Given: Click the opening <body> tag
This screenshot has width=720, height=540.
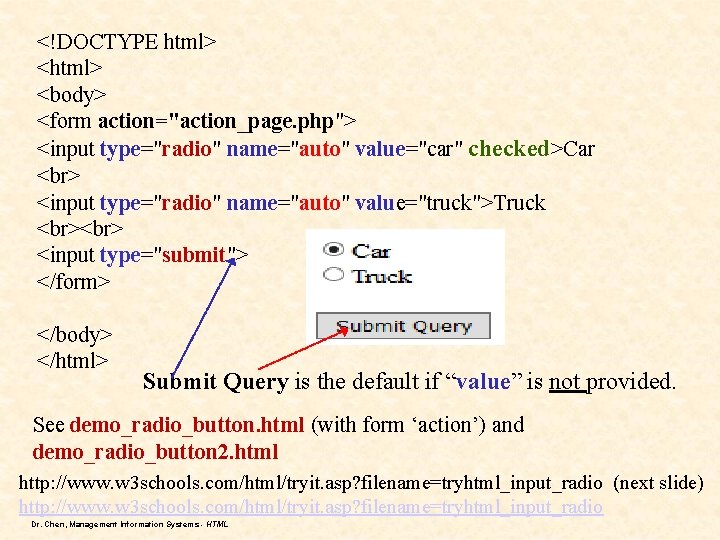Looking at the screenshot, I should tap(71, 95).
